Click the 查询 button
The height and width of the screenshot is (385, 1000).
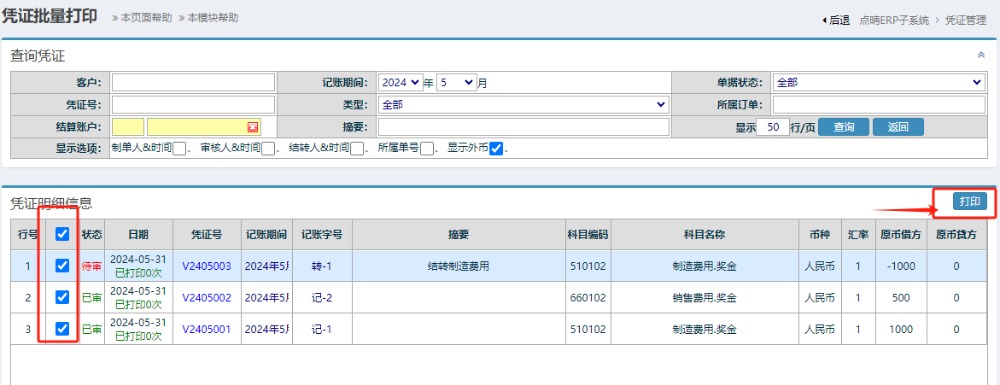[x=843, y=127]
